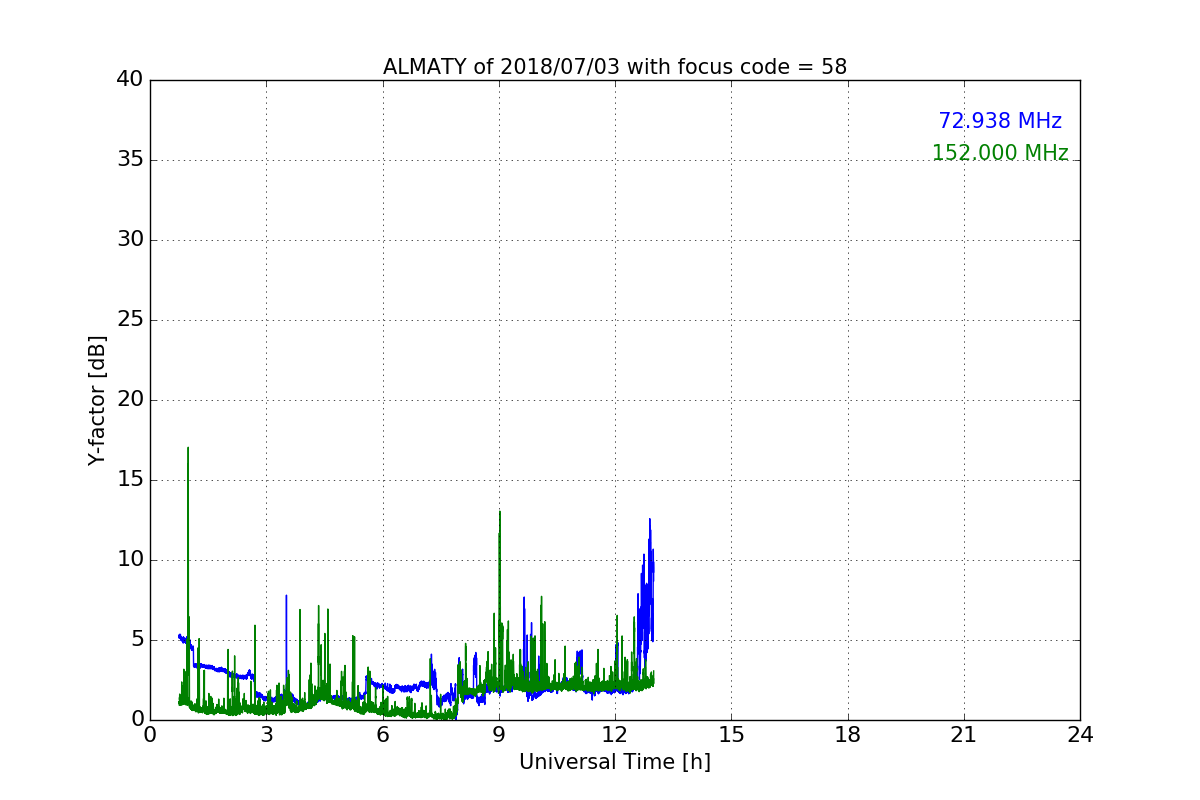Click the x-axis tick label '24'
This screenshot has height=800, width=1200.
tap(1080, 734)
